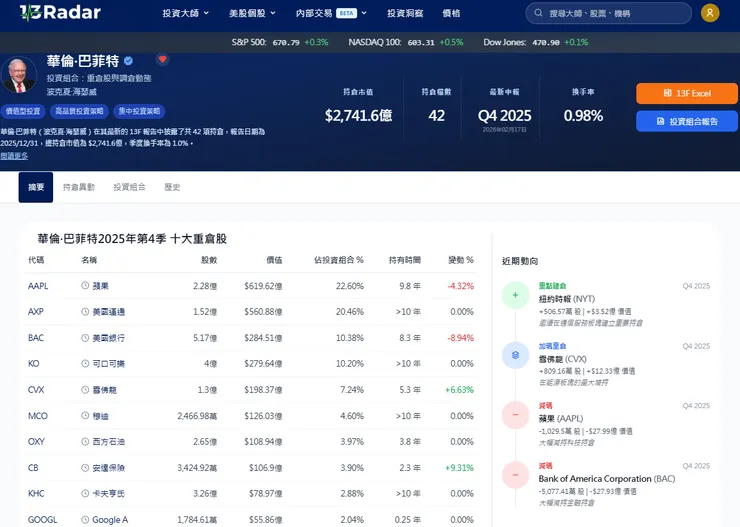Screen dimensions: 740x527
Task: Click the Q4 2025 latest filing value
Action: (x=505, y=116)
